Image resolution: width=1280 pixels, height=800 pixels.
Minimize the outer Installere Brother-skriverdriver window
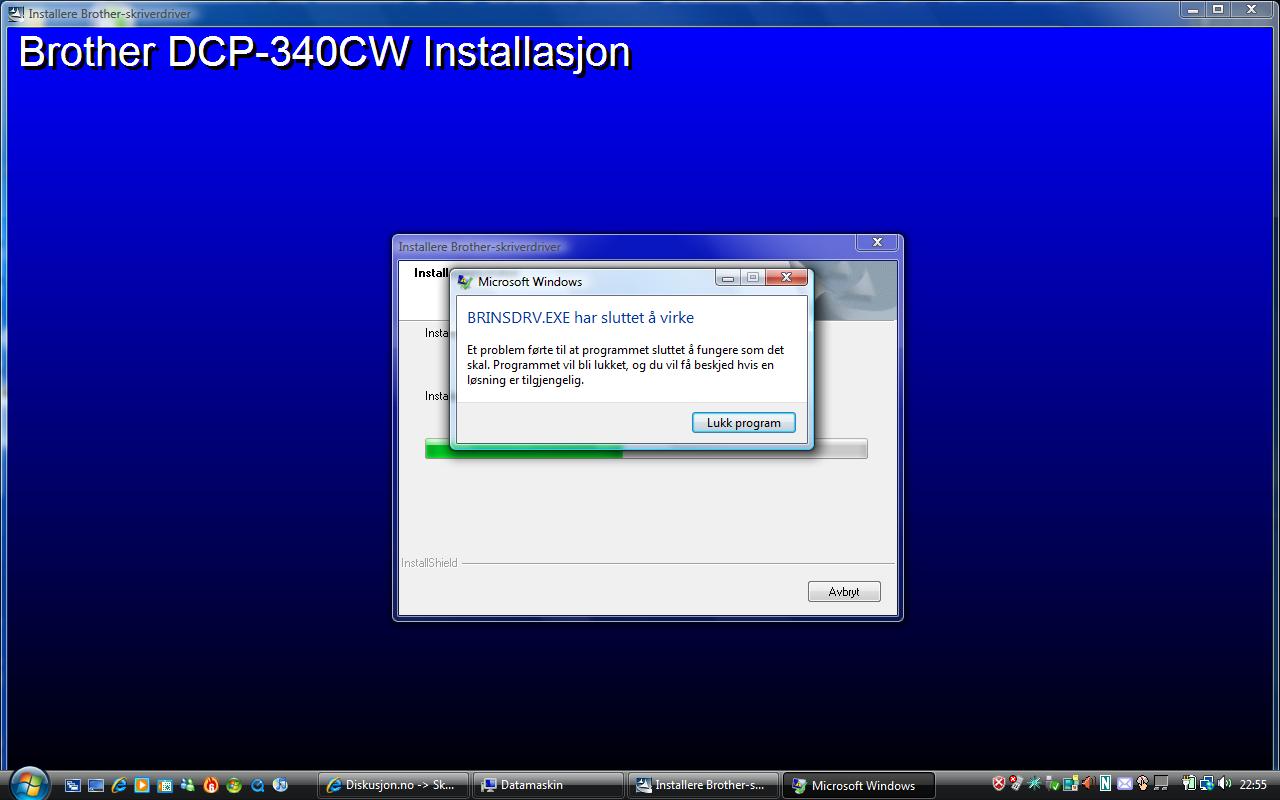click(x=1193, y=10)
